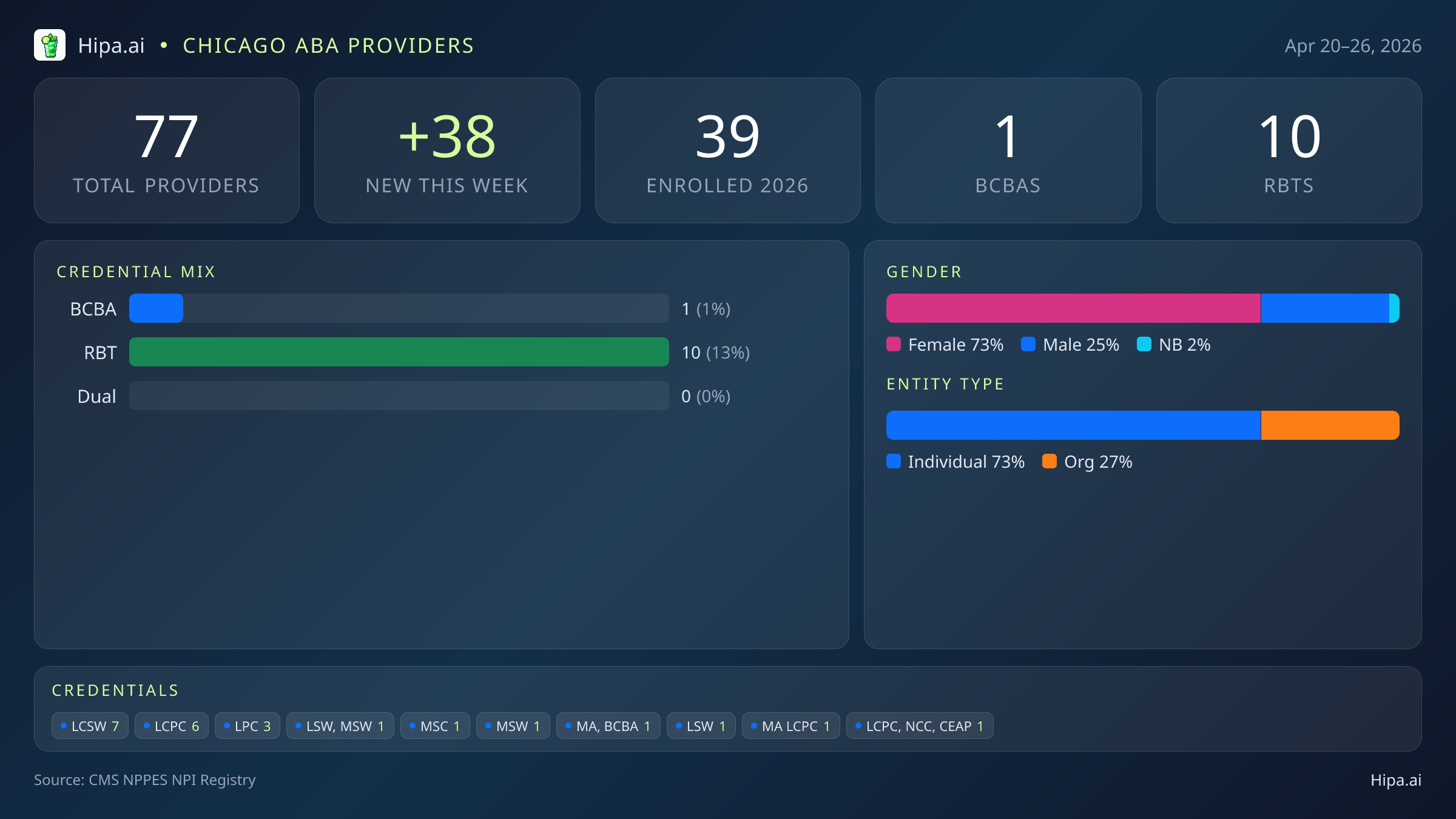Open the Enrolled 2026 stat card
The image size is (1456, 819).
727,150
